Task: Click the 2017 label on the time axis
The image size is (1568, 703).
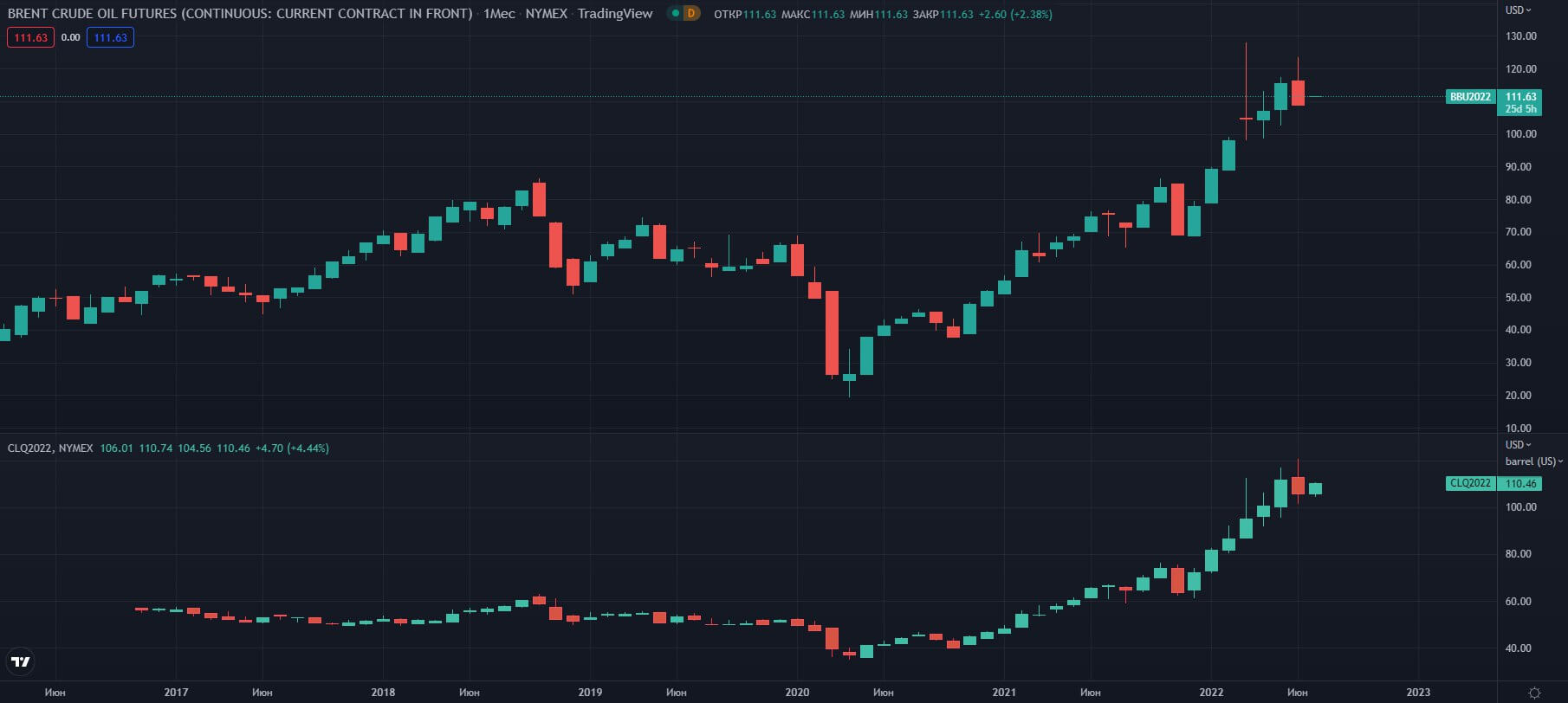Action: (176, 693)
